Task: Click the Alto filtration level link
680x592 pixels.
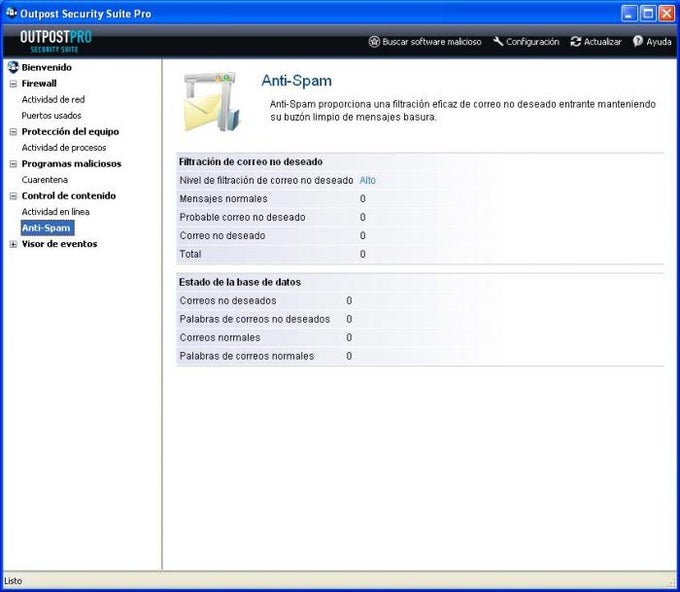Action: click(367, 180)
